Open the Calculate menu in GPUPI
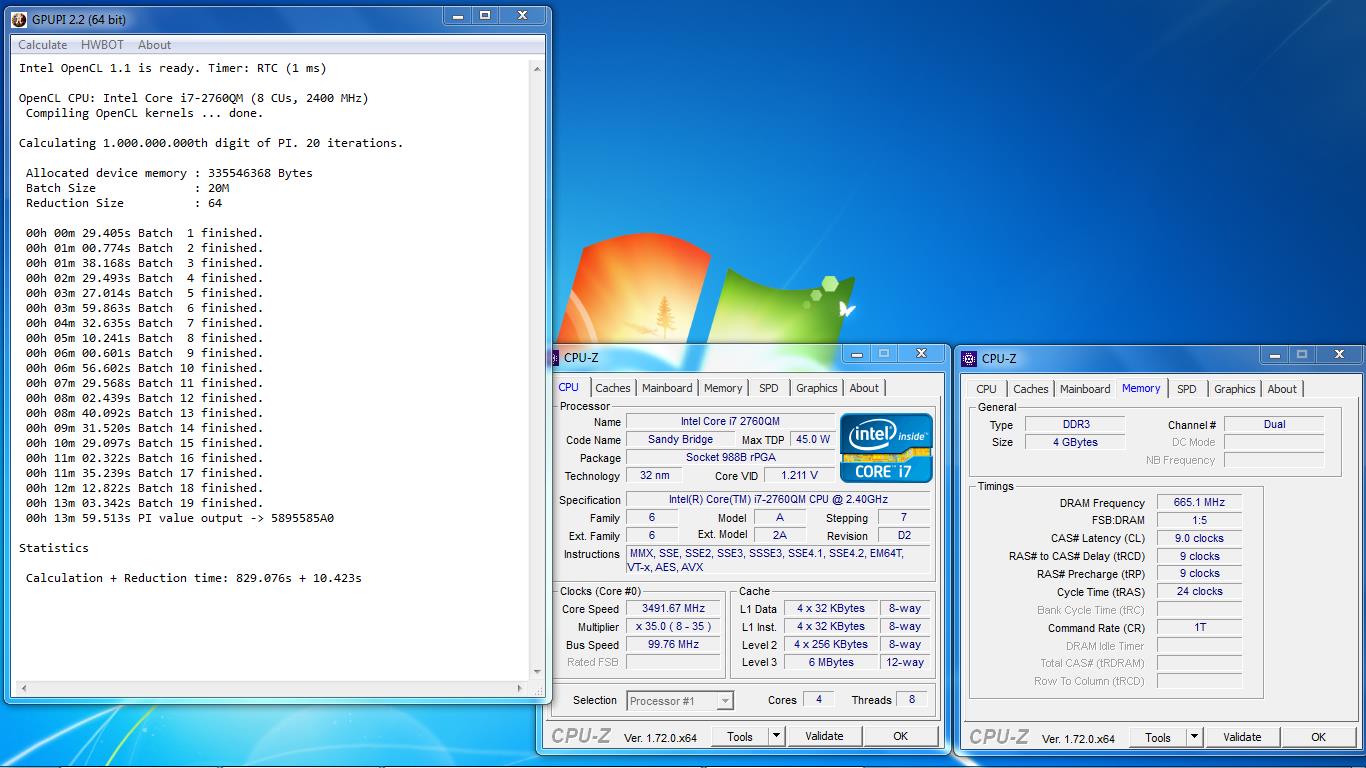 click(x=43, y=44)
